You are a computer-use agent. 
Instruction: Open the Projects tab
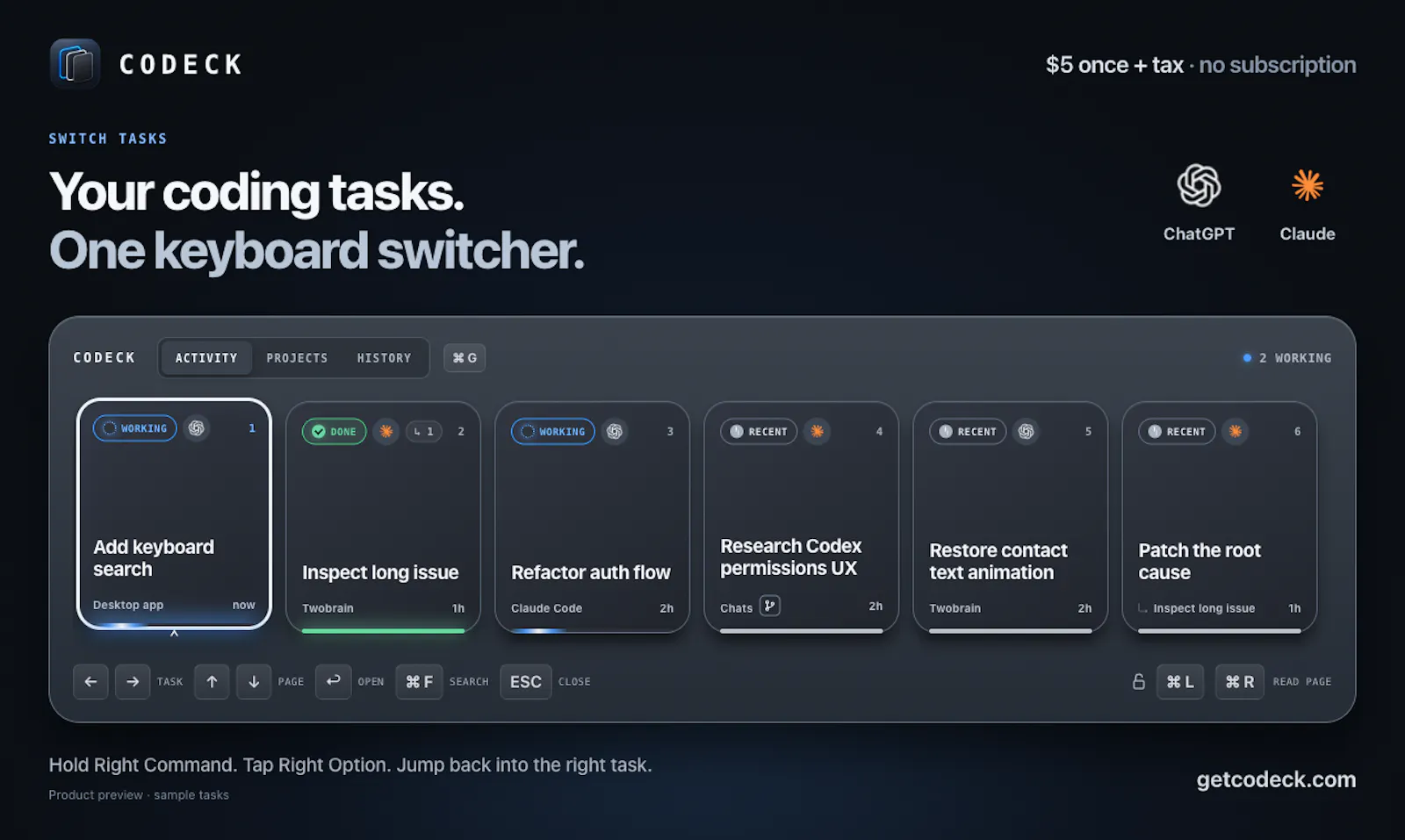(x=297, y=358)
